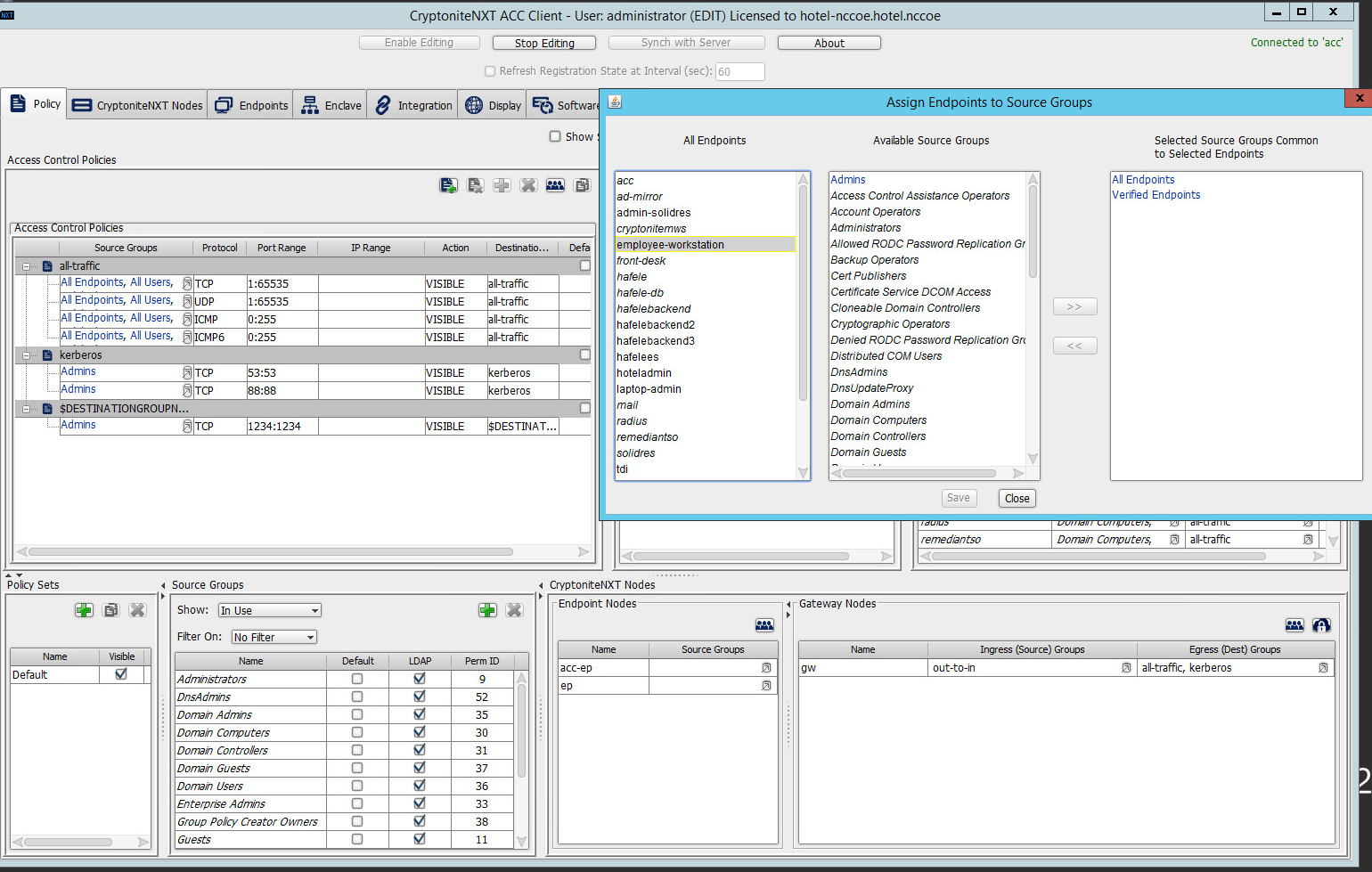Select employee-workstation in All Endpoints list
1372x872 pixels.
tap(705, 245)
